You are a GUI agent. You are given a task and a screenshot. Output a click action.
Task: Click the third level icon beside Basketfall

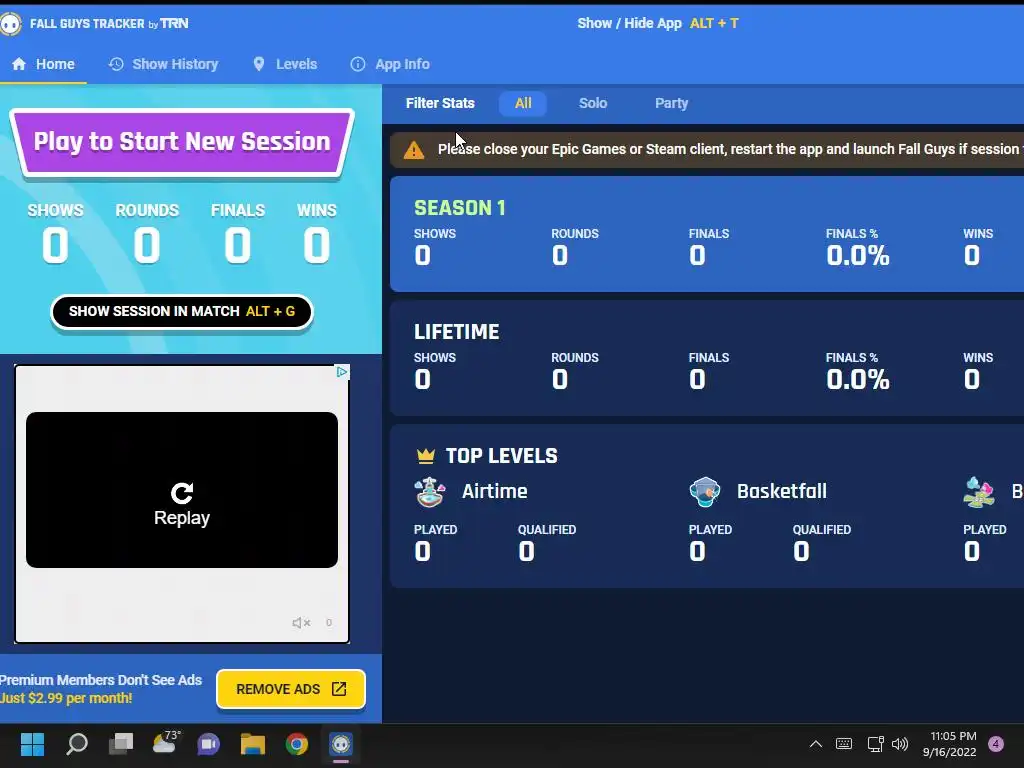tap(979, 492)
